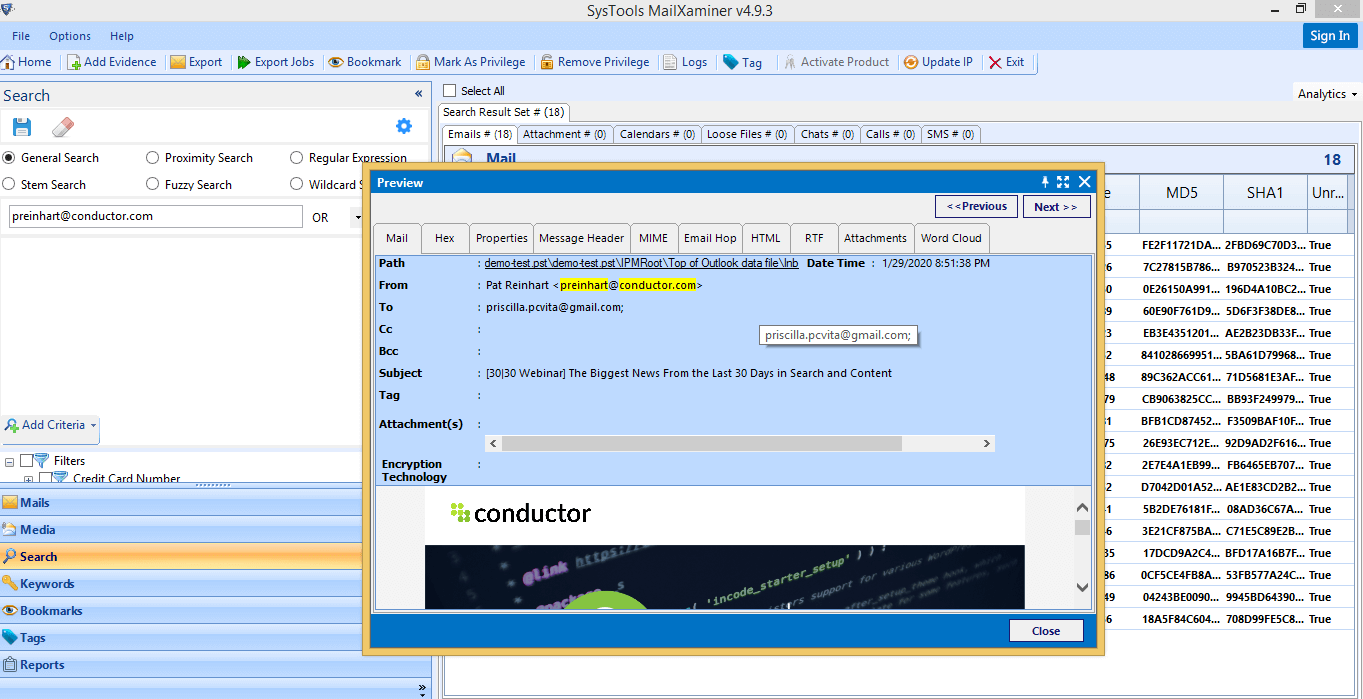
Task: Switch to the Hex preview tab
Action: 445,238
